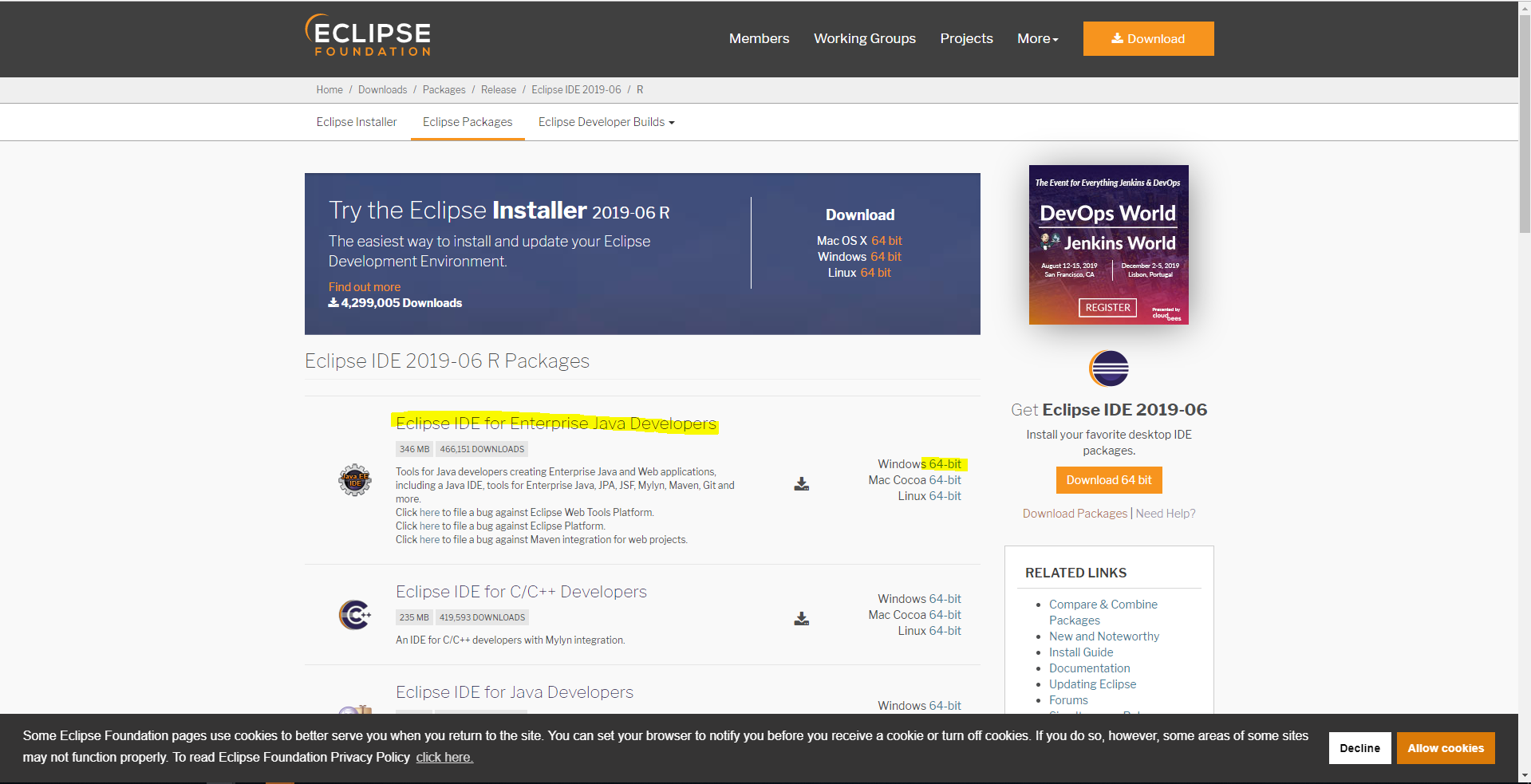
Task: Decline cookies in the banner
Action: [x=1359, y=748]
